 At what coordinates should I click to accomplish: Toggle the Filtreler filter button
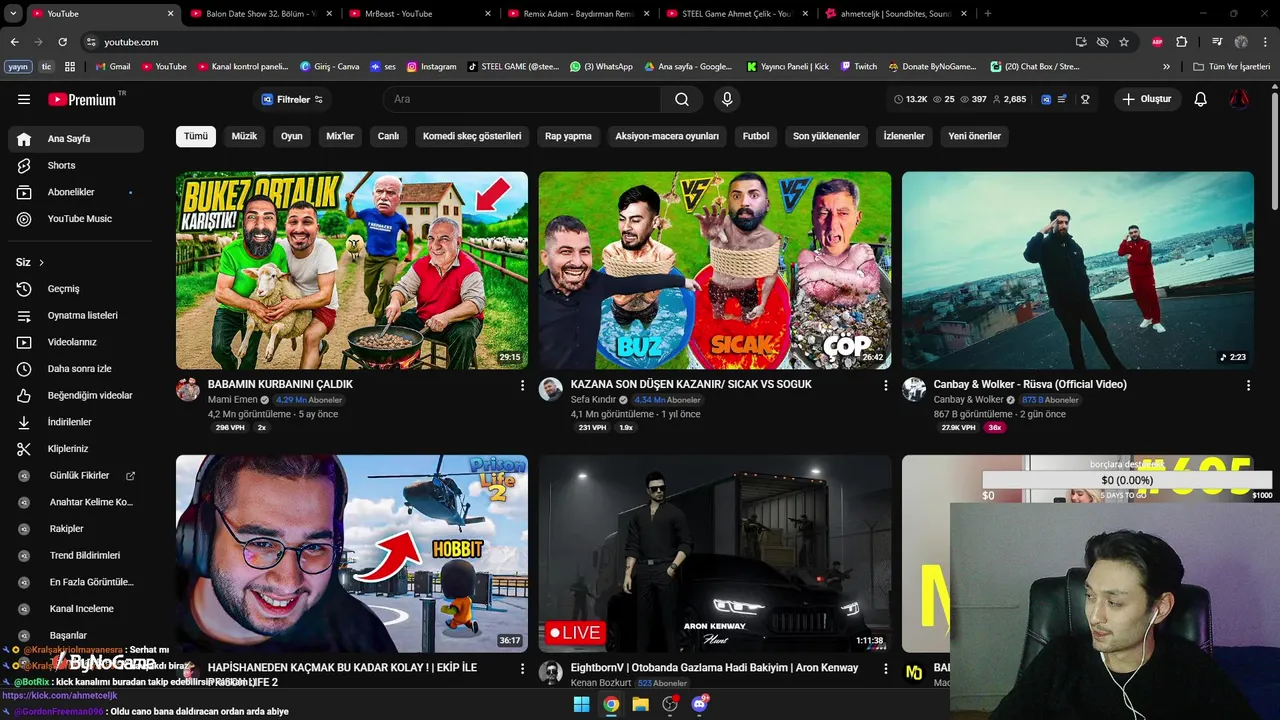[292, 99]
